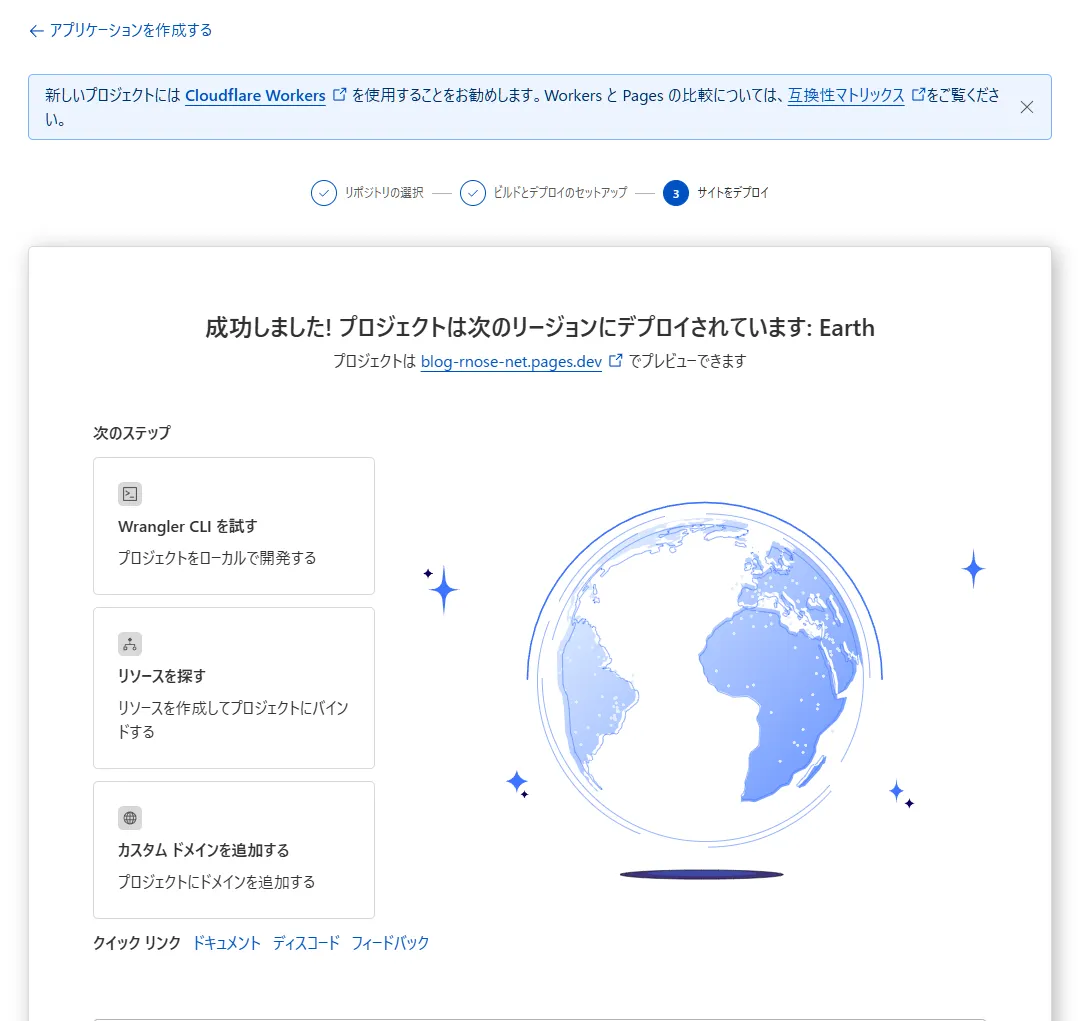Click checkmark icon for ビルドとデプロイのセットアップ step
The image size is (1078, 1021).
pyautogui.click(x=473, y=193)
